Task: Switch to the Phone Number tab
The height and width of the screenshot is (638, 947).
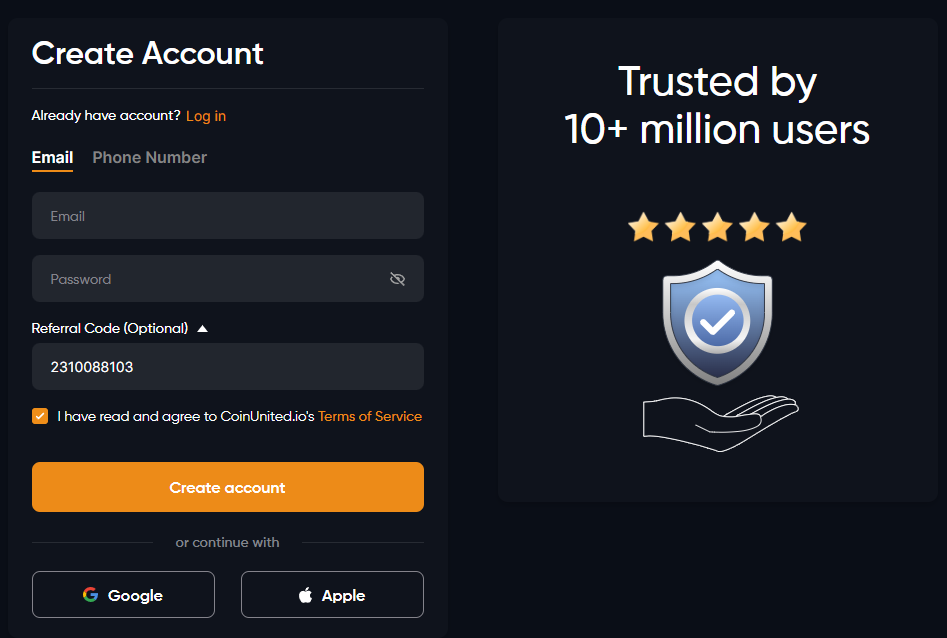Action: click(149, 158)
